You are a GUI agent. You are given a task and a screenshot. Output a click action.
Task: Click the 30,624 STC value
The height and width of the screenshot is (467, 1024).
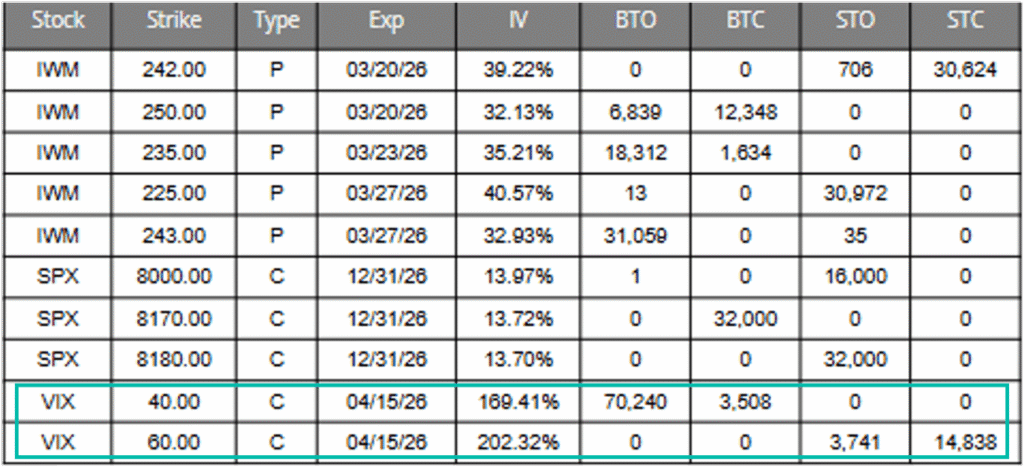963,70
